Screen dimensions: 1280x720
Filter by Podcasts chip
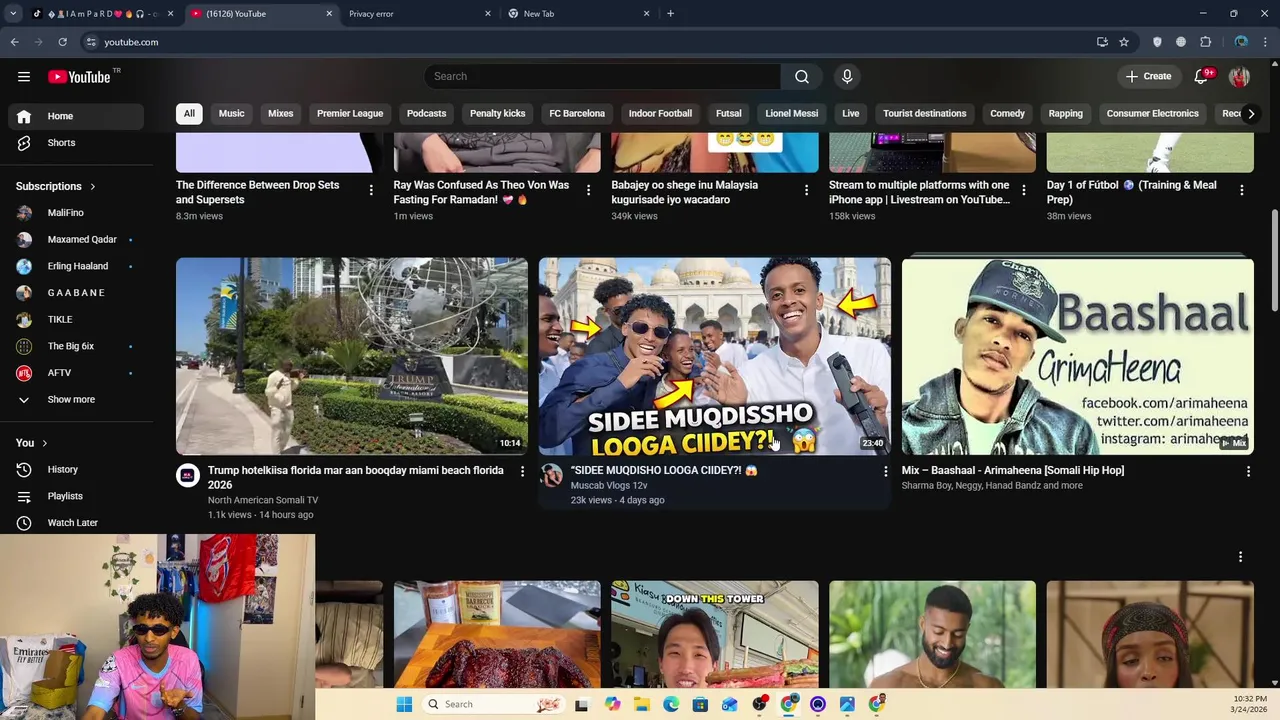(x=426, y=113)
